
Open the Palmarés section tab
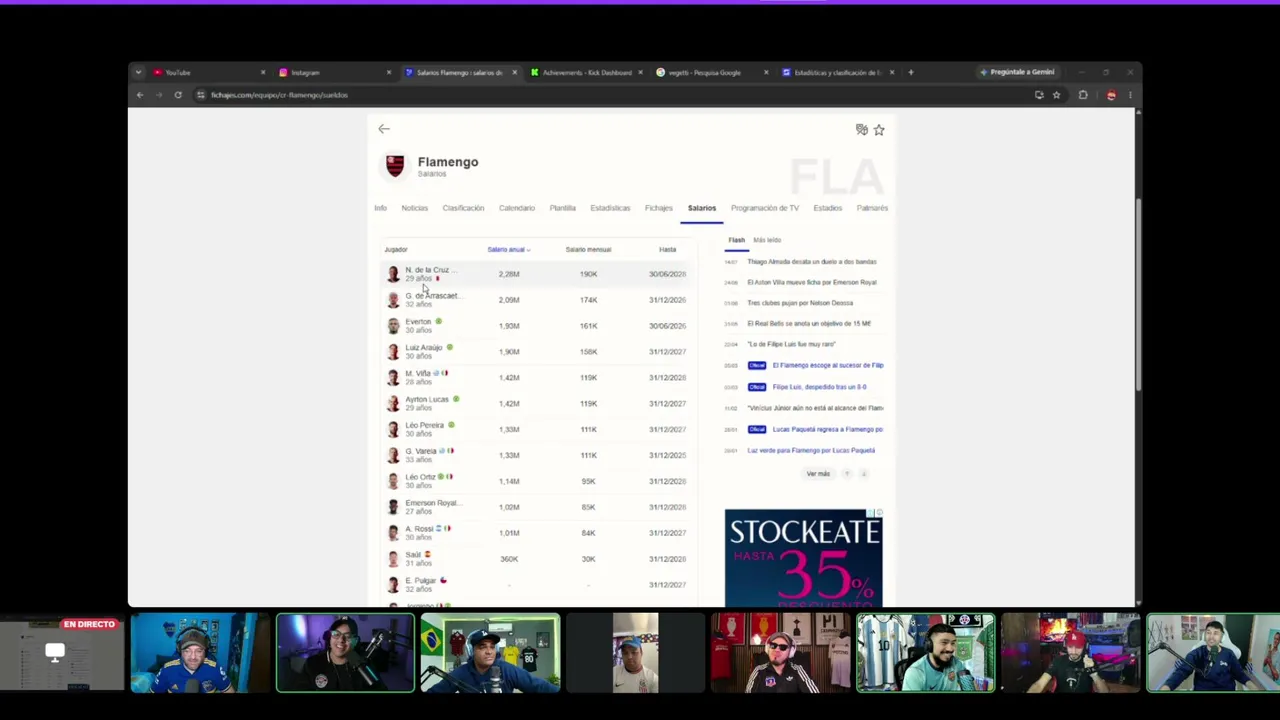pos(872,208)
